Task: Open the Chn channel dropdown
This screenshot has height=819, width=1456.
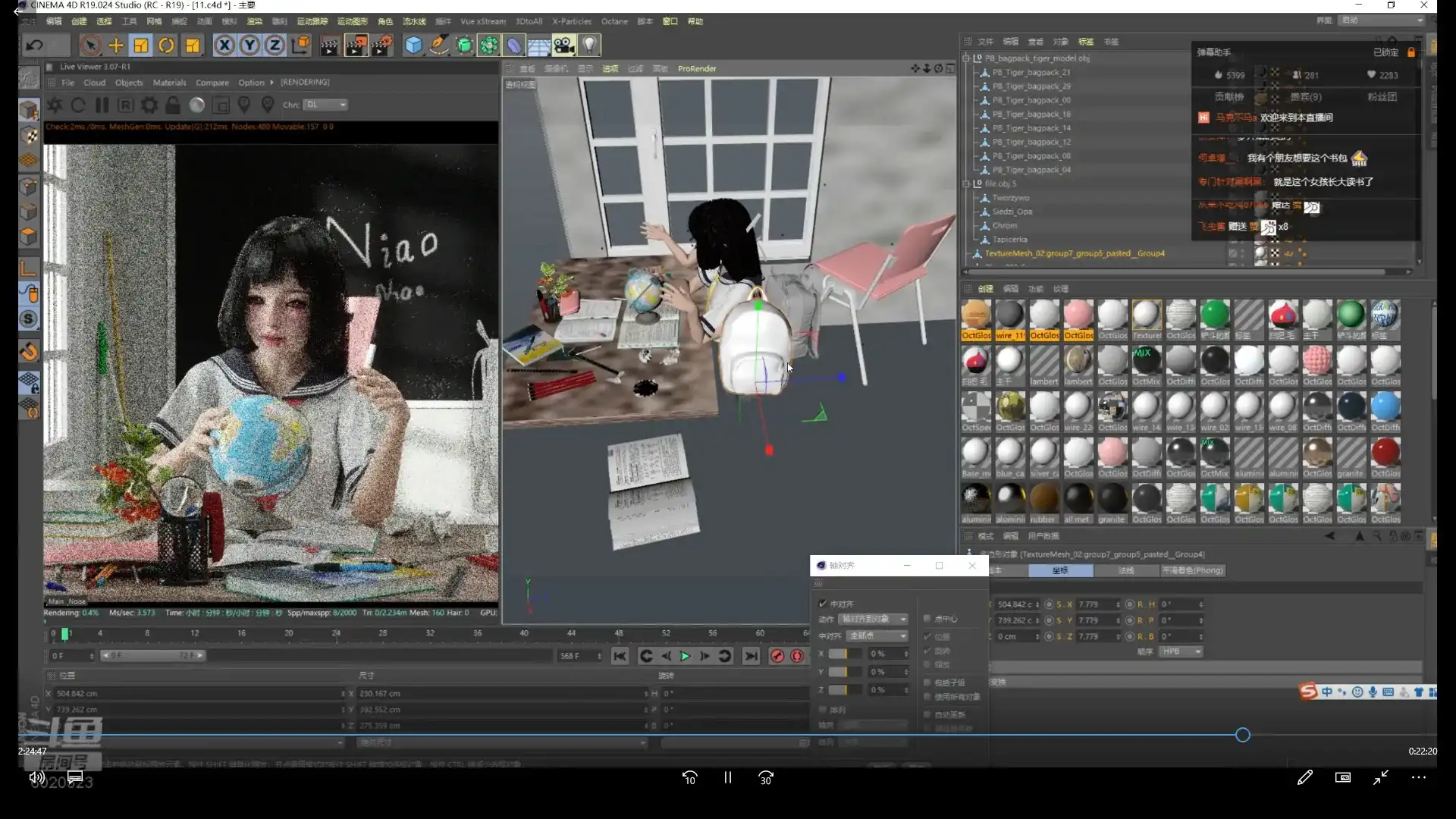Action: [326, 105]
